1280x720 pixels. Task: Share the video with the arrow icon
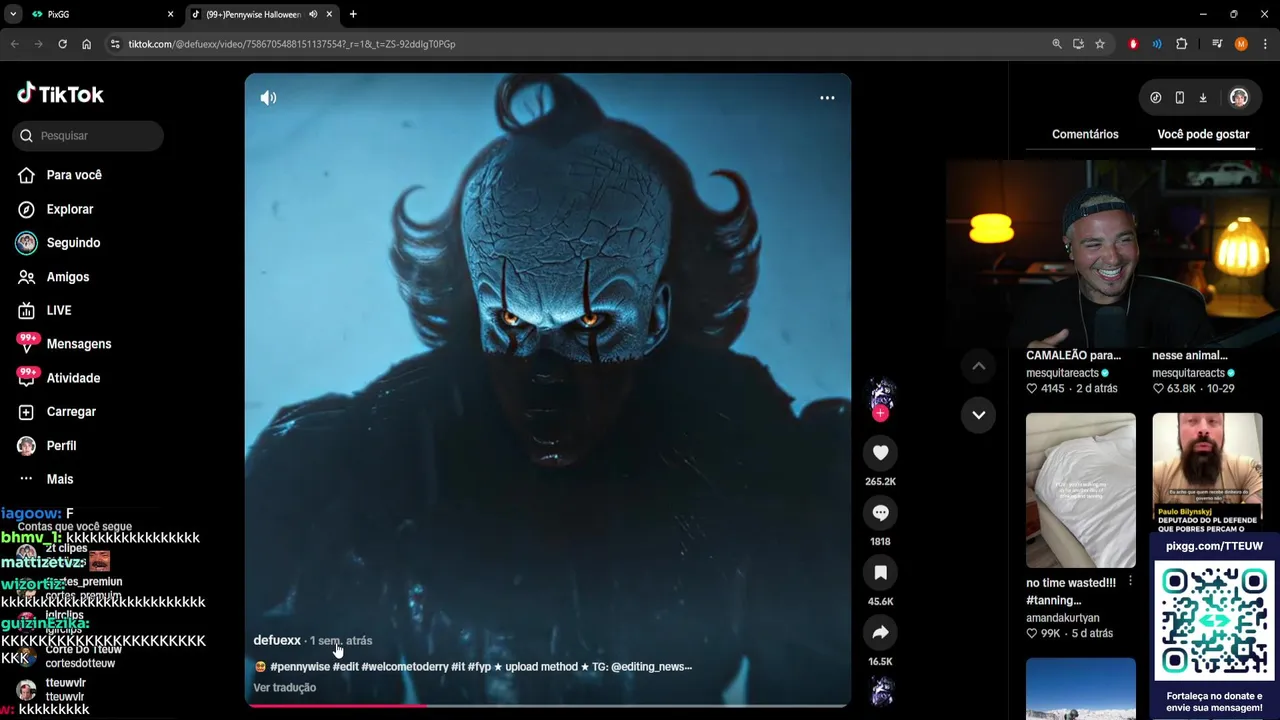(880, 633)
